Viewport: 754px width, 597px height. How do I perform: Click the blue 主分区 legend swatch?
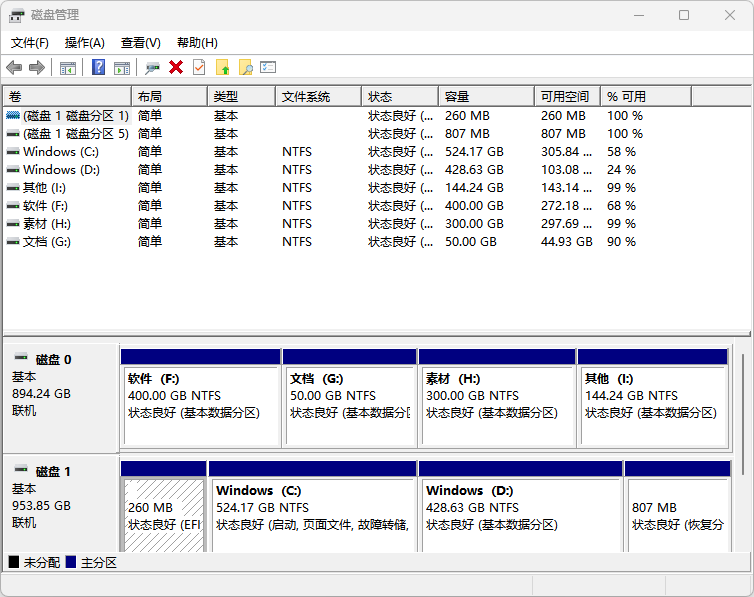point(71,562)
